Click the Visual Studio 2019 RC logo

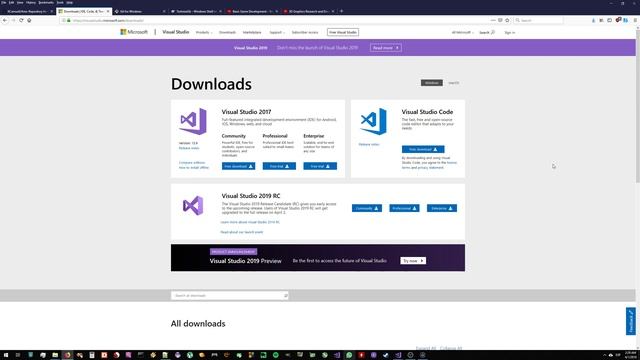(193, 205)
